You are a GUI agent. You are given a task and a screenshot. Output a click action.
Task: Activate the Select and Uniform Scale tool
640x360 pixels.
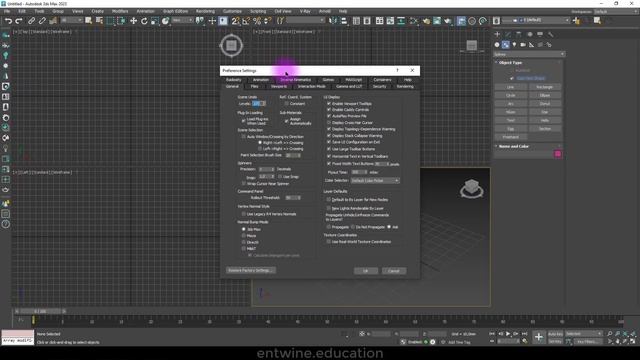click(x=155, y=21)
